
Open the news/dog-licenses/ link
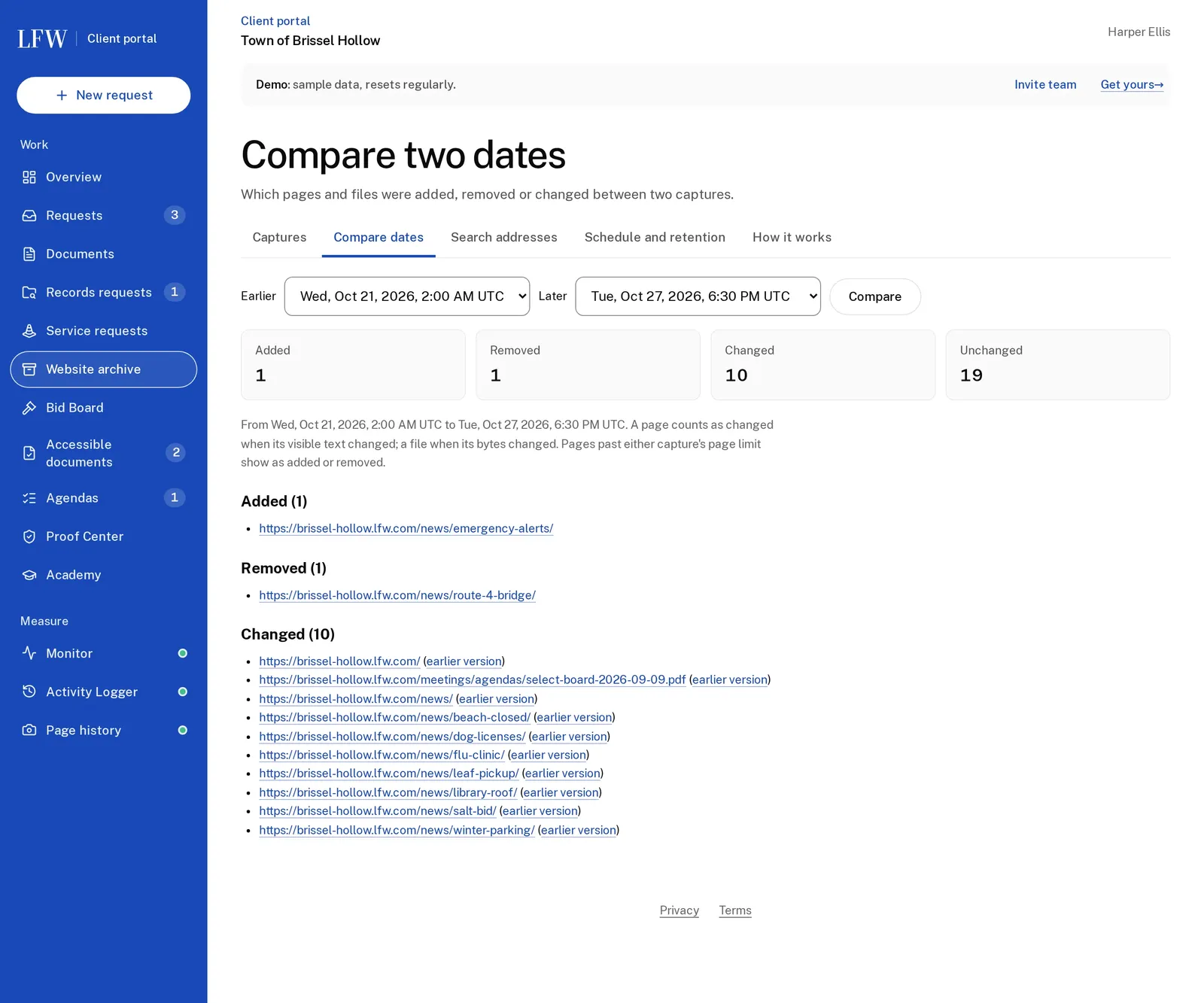(392, 736)
